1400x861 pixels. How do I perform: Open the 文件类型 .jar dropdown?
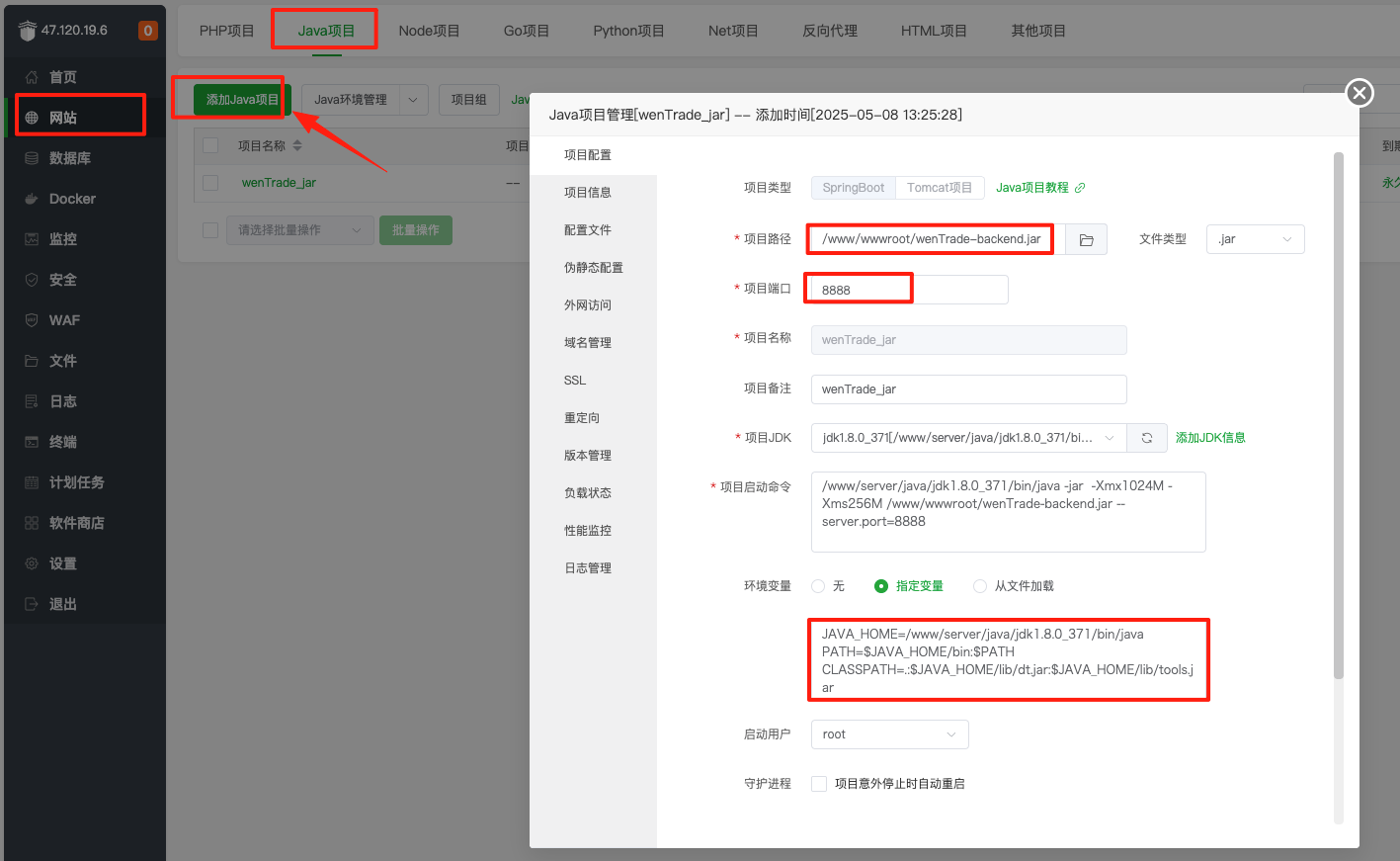point(1256,239)
